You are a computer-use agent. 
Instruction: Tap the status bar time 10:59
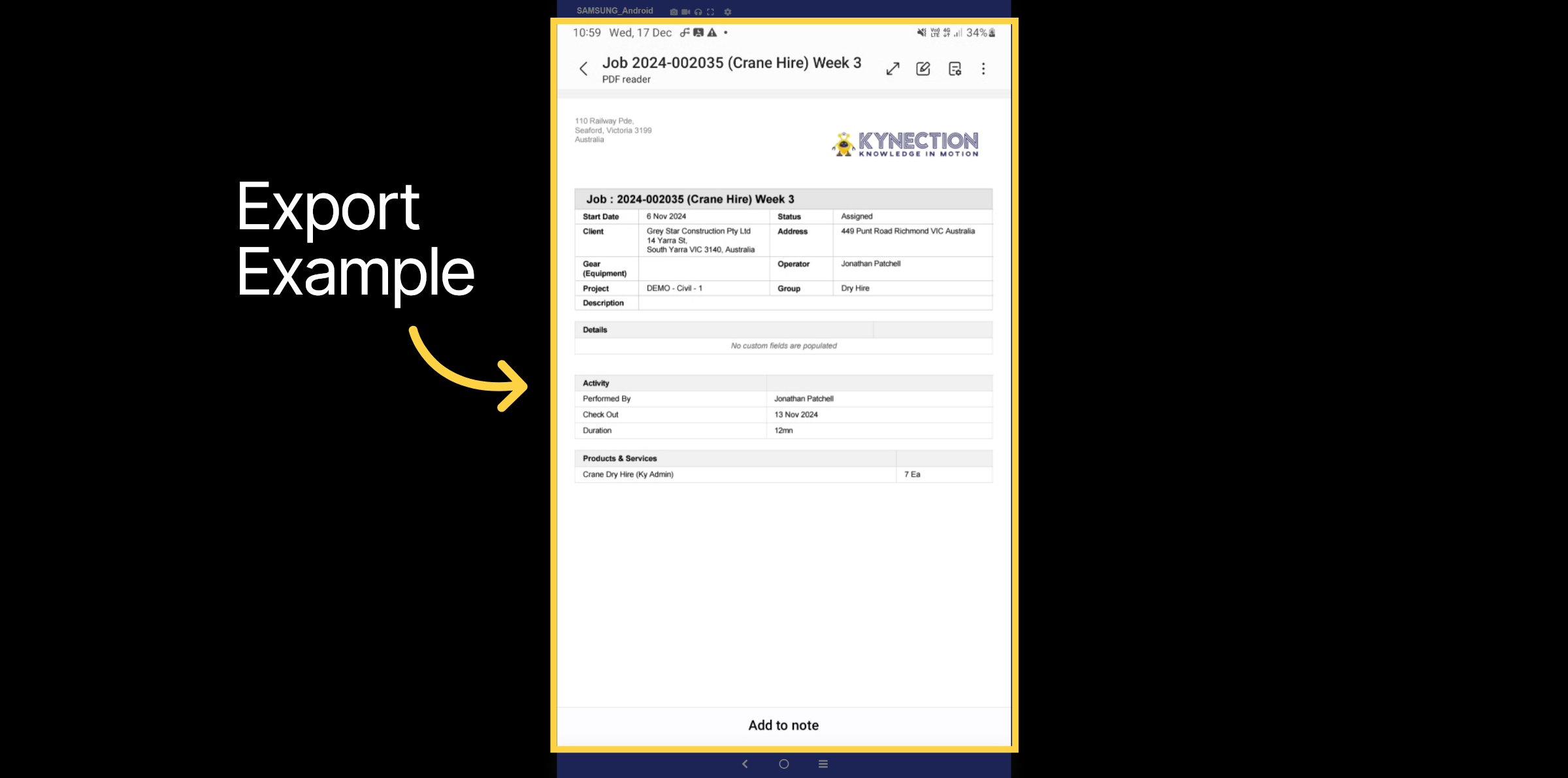click(587, 33)
